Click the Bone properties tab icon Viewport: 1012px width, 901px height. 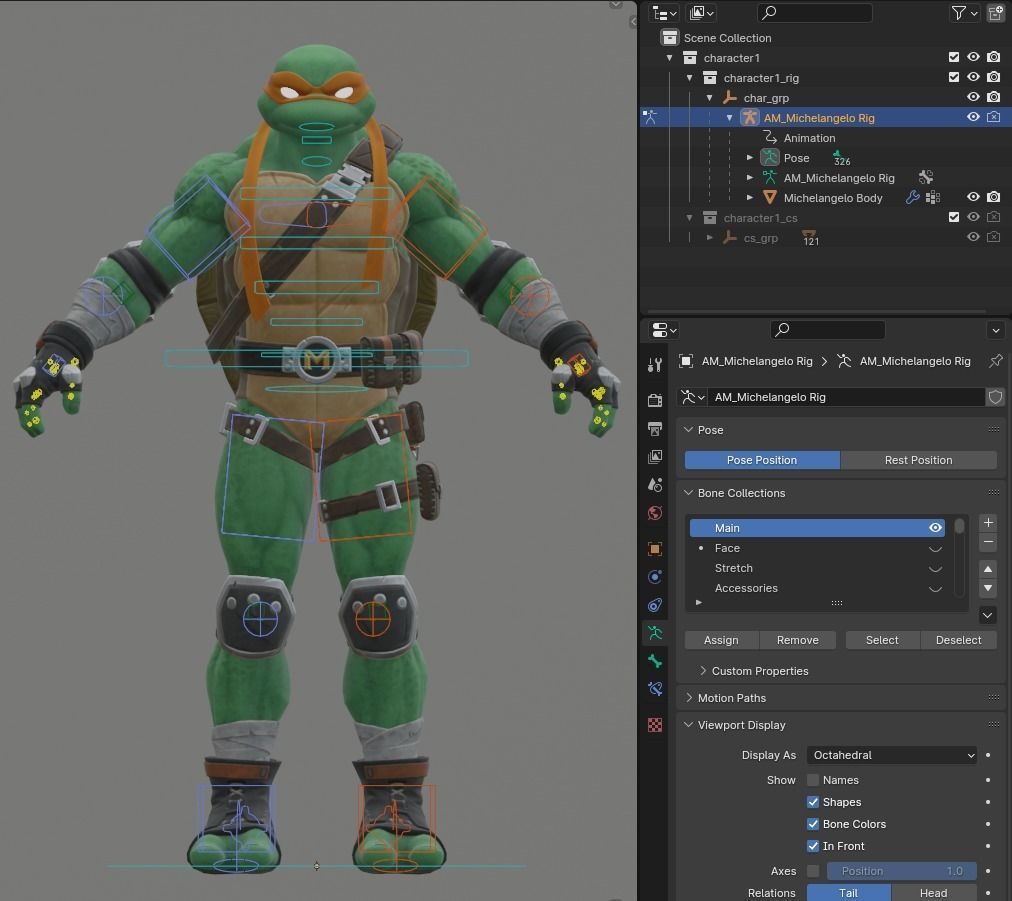(x=654, y=661)
